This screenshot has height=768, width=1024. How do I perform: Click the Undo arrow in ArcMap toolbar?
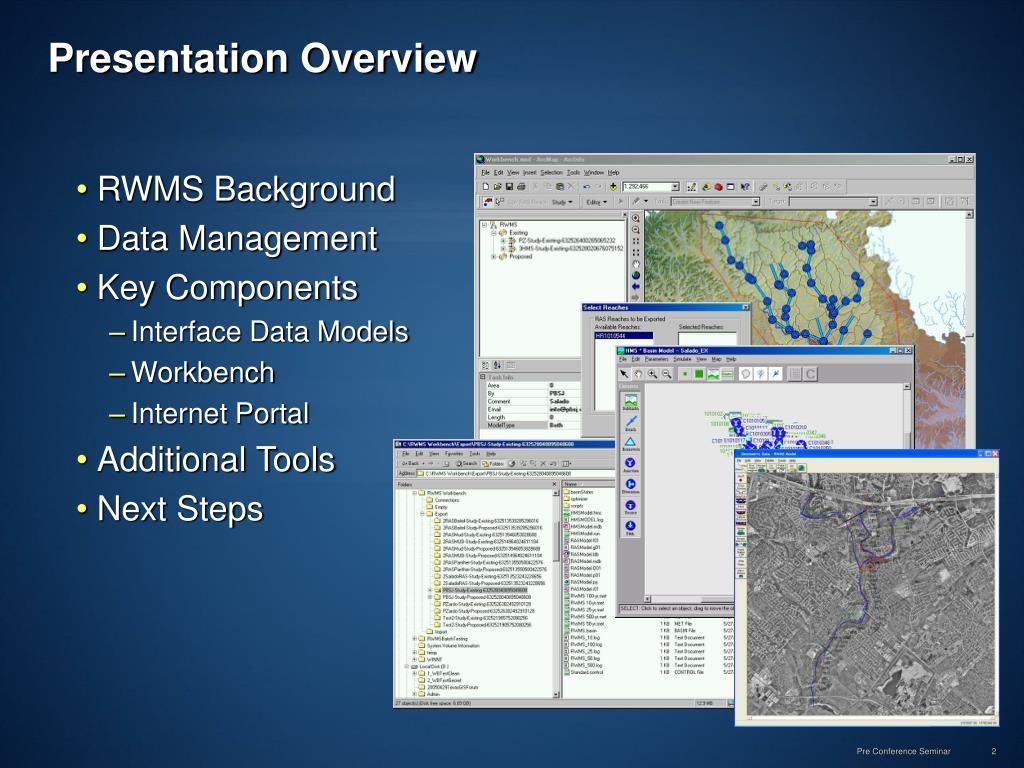586,187
